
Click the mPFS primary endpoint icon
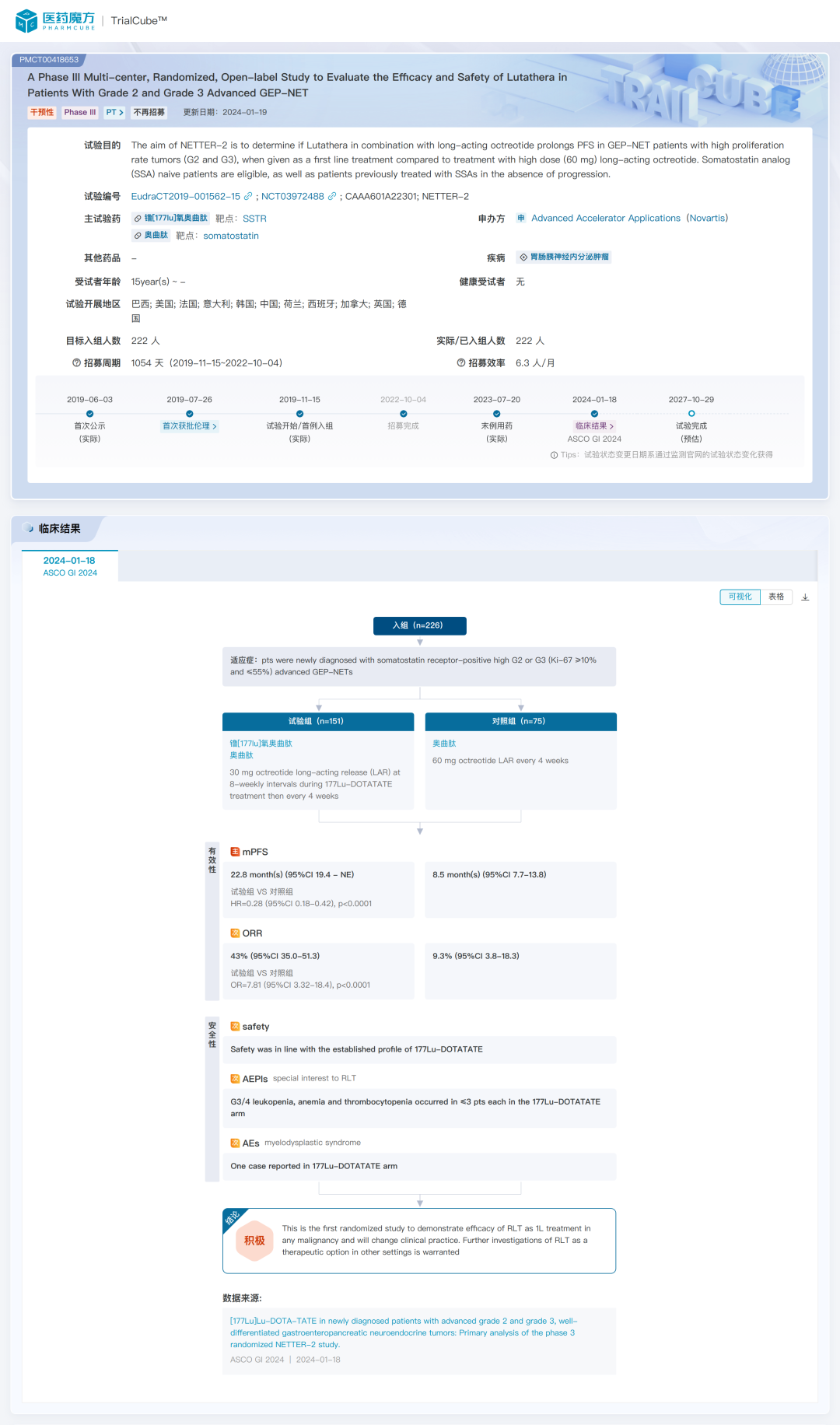point(235,852)
